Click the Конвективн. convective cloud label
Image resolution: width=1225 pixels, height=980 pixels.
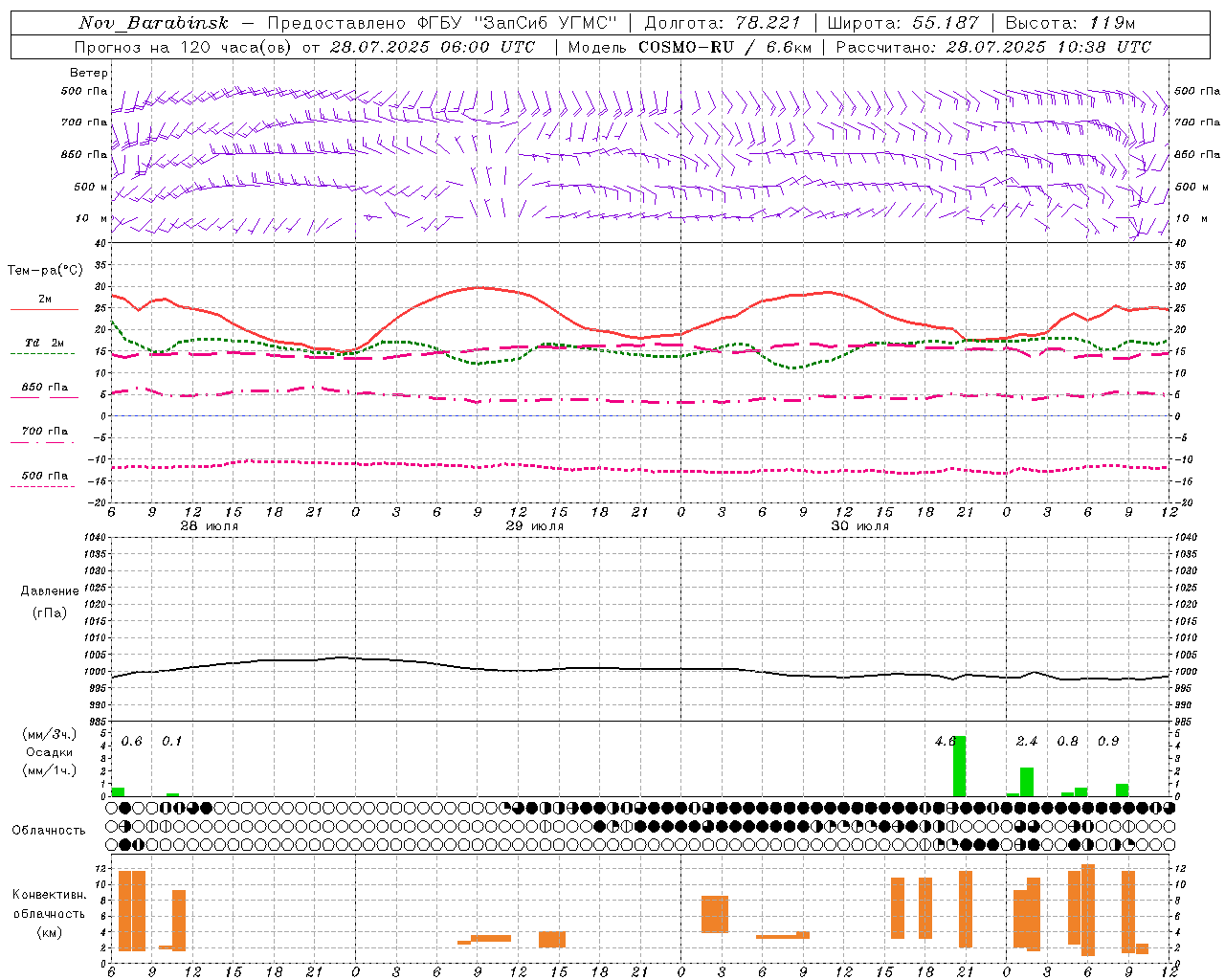tap(50, 895)
